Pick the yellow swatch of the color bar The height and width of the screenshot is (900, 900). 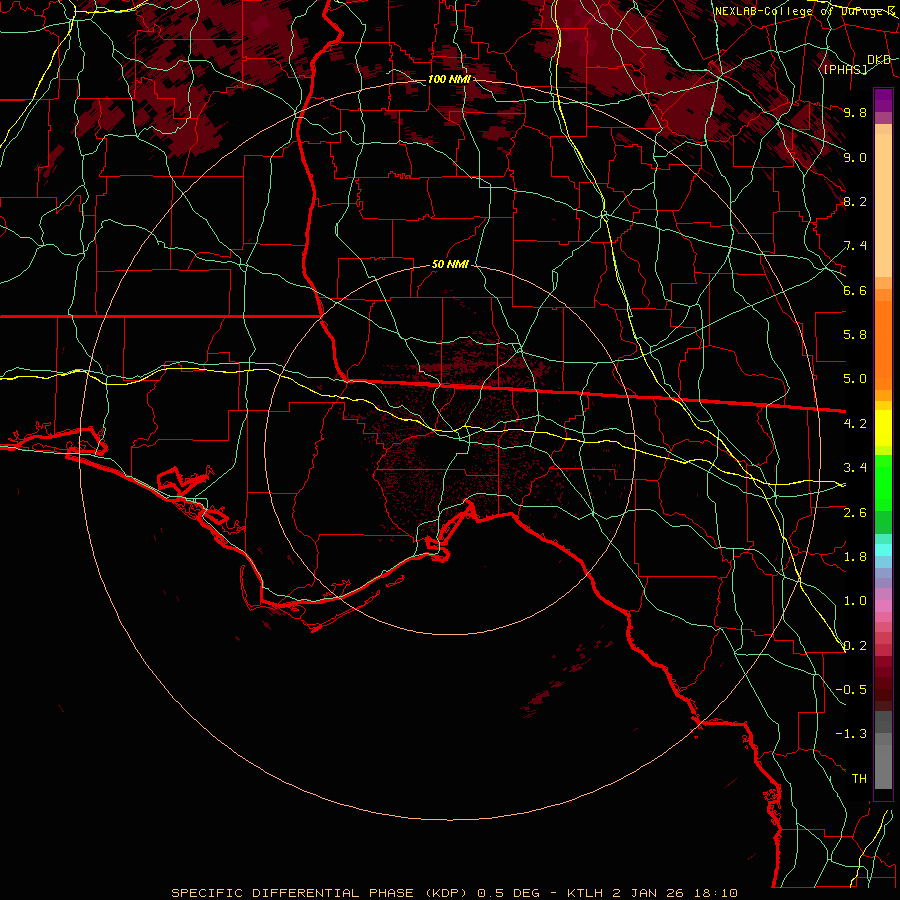[x=883, y=428]
